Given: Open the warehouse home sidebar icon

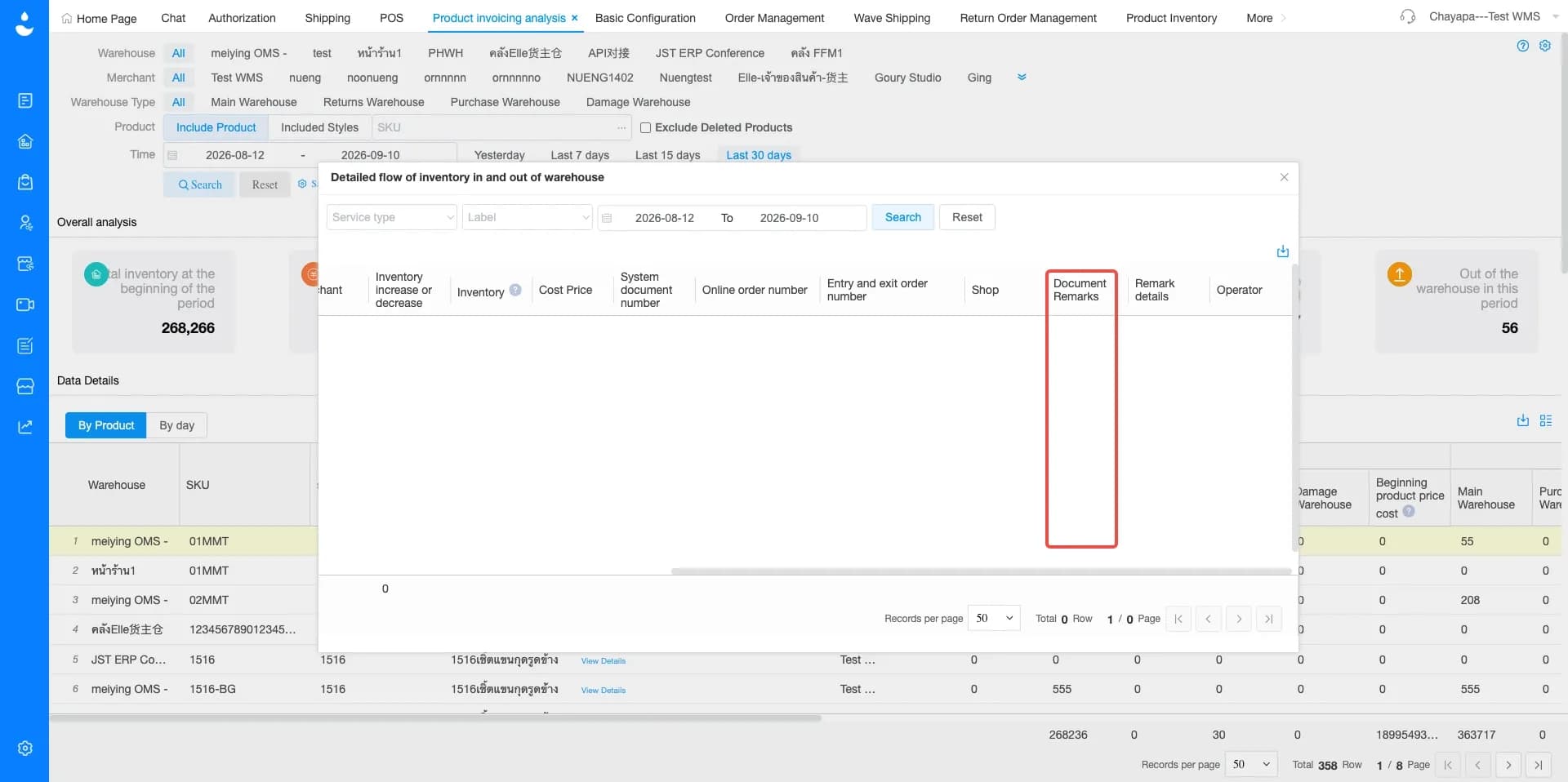Looking at the screenshot, I should click(25, 141).
